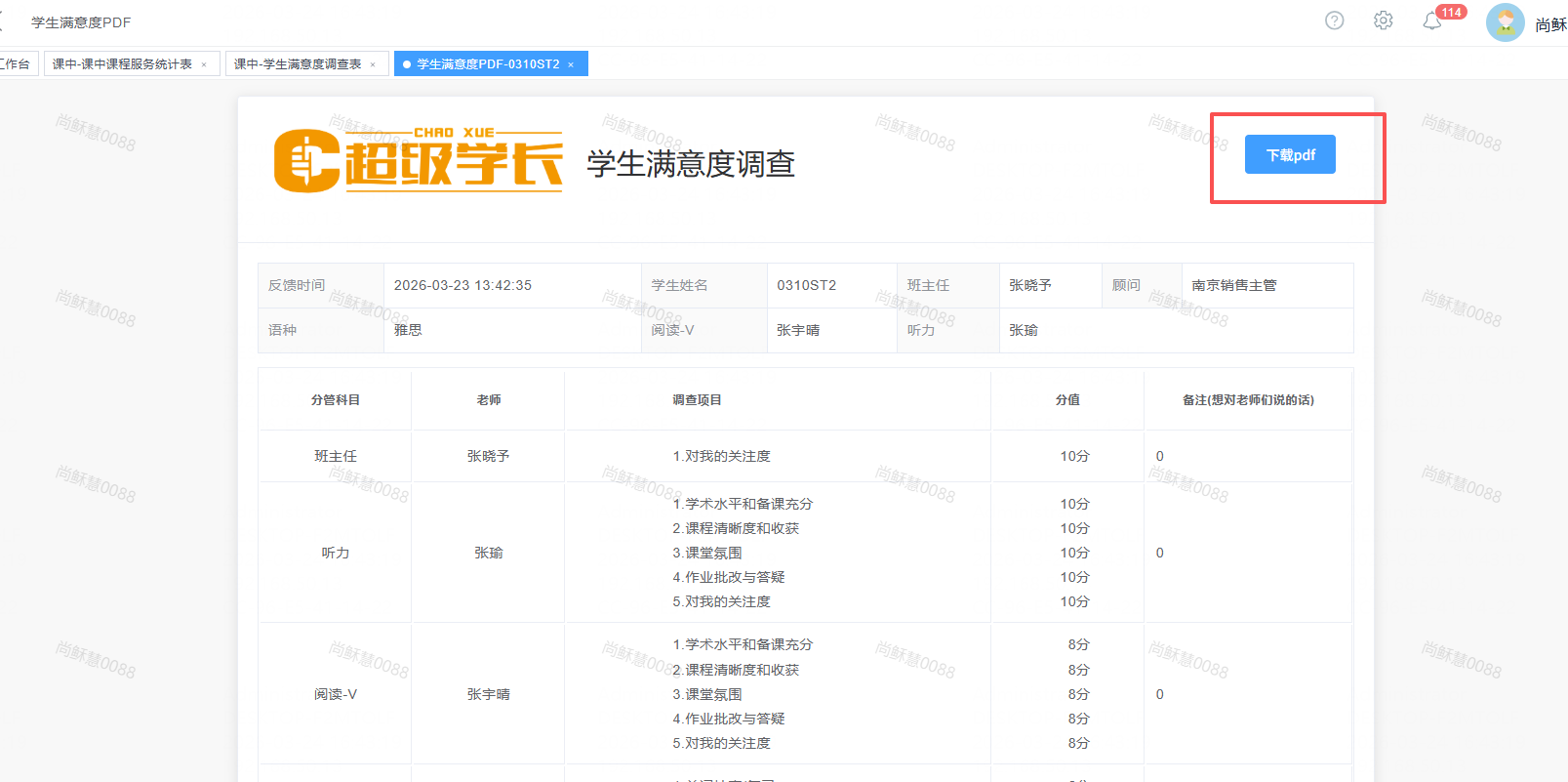The width and height of the screenshot is (1568, 782).
Task: Open the help question-mark icon
Action: (x=1334, y=21)
